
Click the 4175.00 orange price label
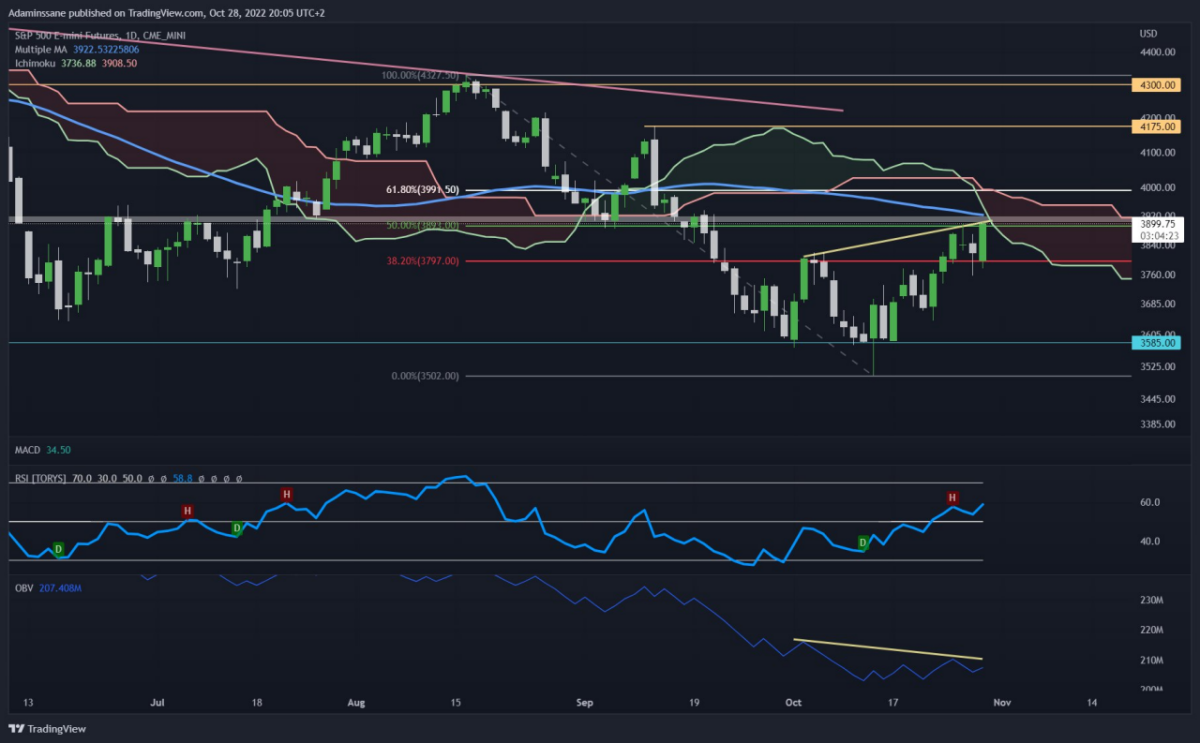(x=1157, y=127)
